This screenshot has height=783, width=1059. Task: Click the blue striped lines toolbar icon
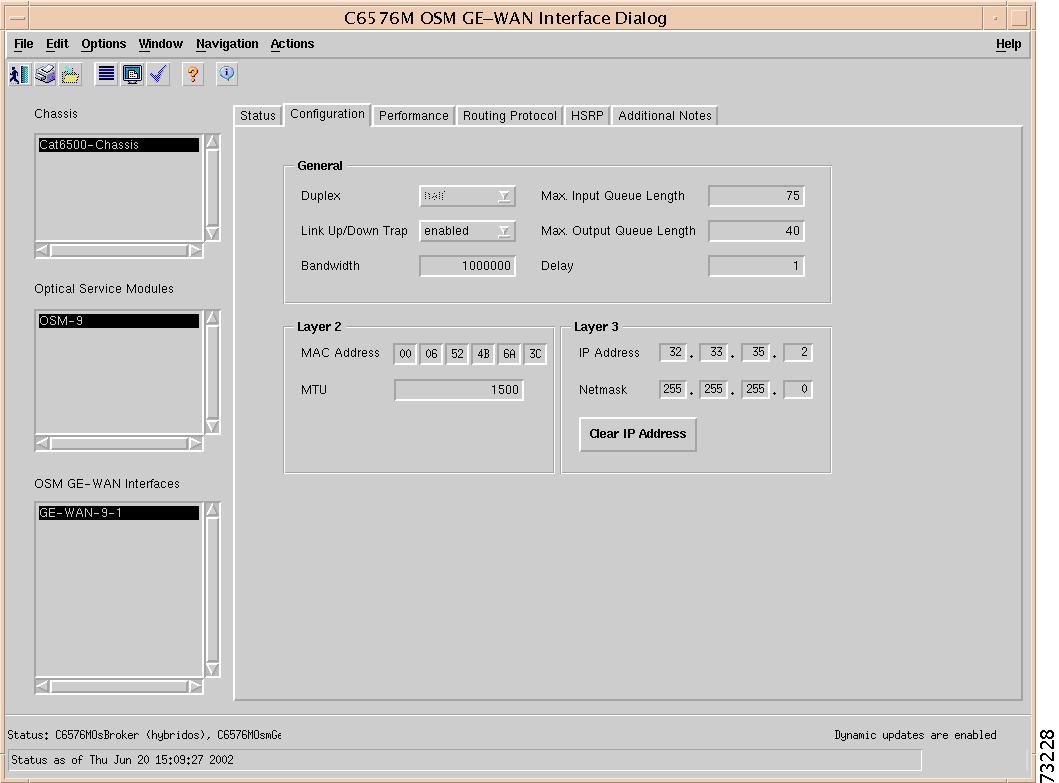click(x=106, y=74)
